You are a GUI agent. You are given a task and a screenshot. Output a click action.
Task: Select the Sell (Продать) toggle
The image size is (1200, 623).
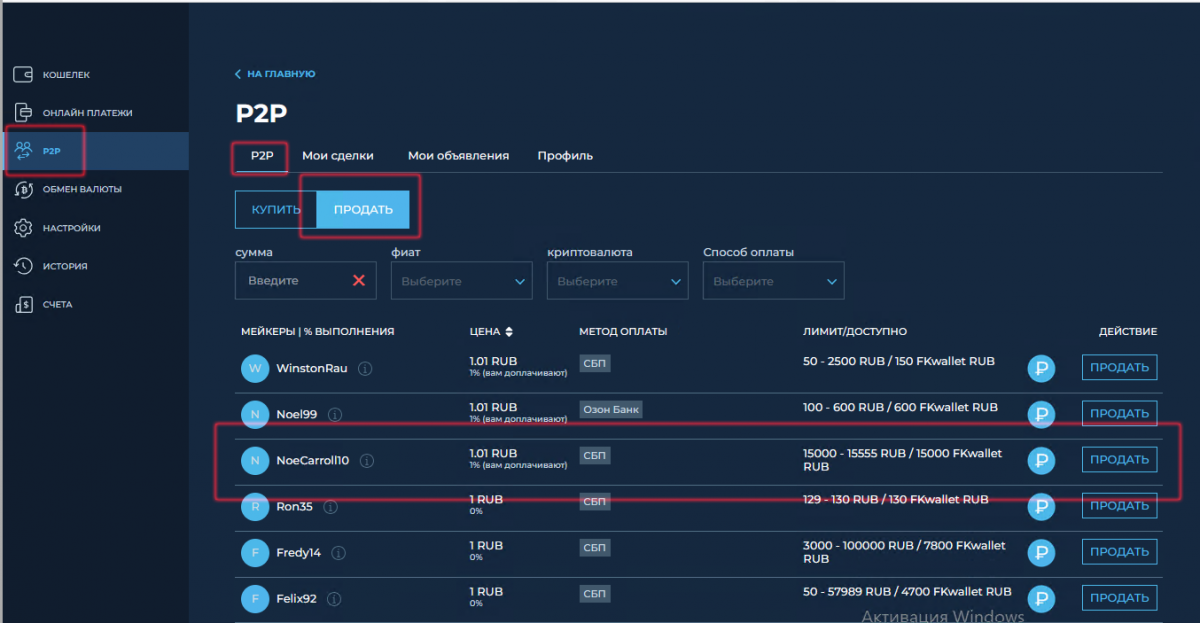363,210
